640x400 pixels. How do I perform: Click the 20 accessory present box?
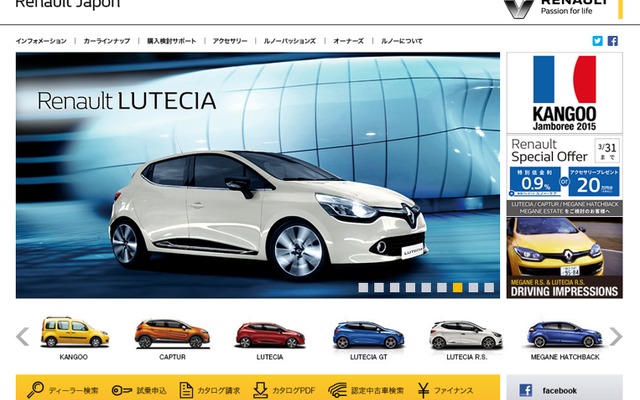click(x=594, y=182)
